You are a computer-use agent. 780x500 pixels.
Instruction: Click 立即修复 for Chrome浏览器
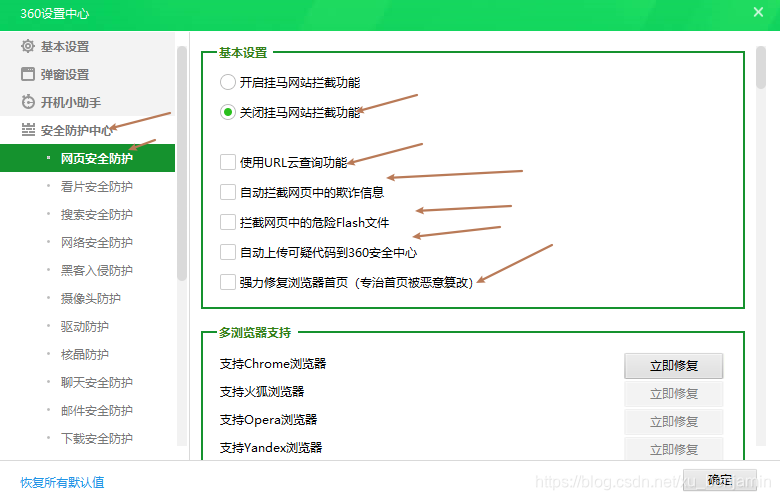pyautogui.click(x=674, y=366)
